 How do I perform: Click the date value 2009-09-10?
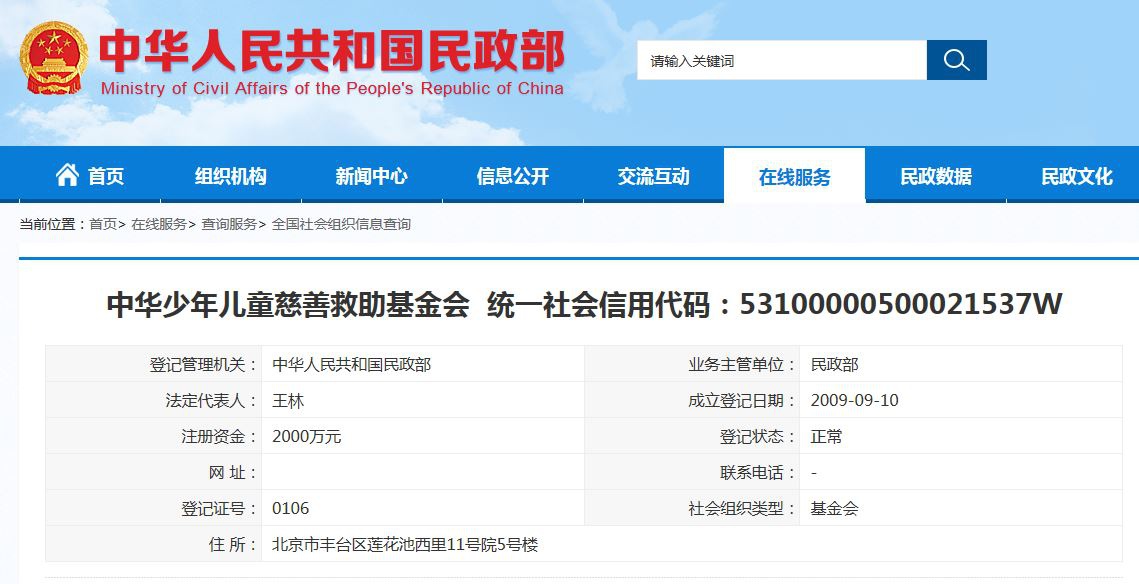coord(854,400)
